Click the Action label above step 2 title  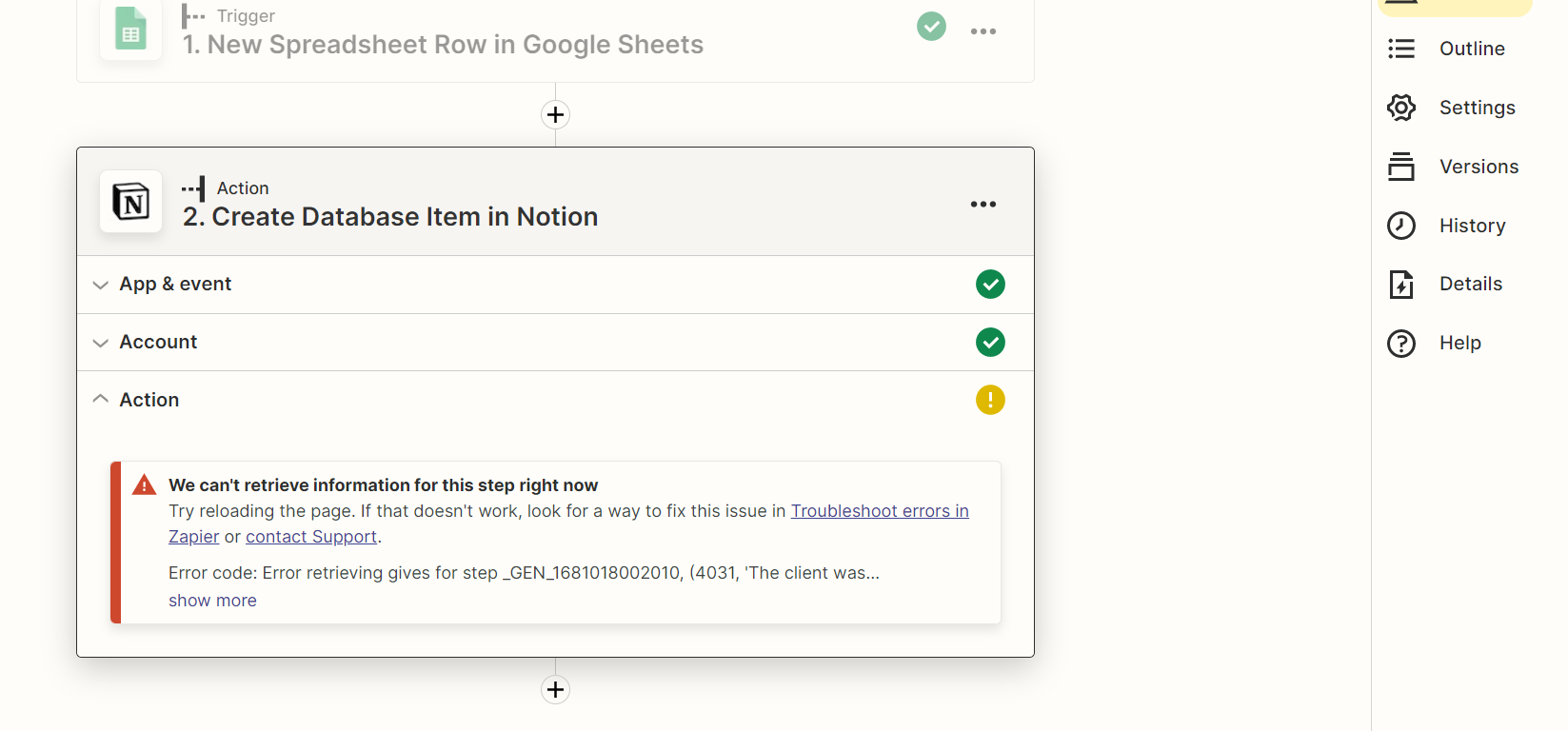click(243, 188)
